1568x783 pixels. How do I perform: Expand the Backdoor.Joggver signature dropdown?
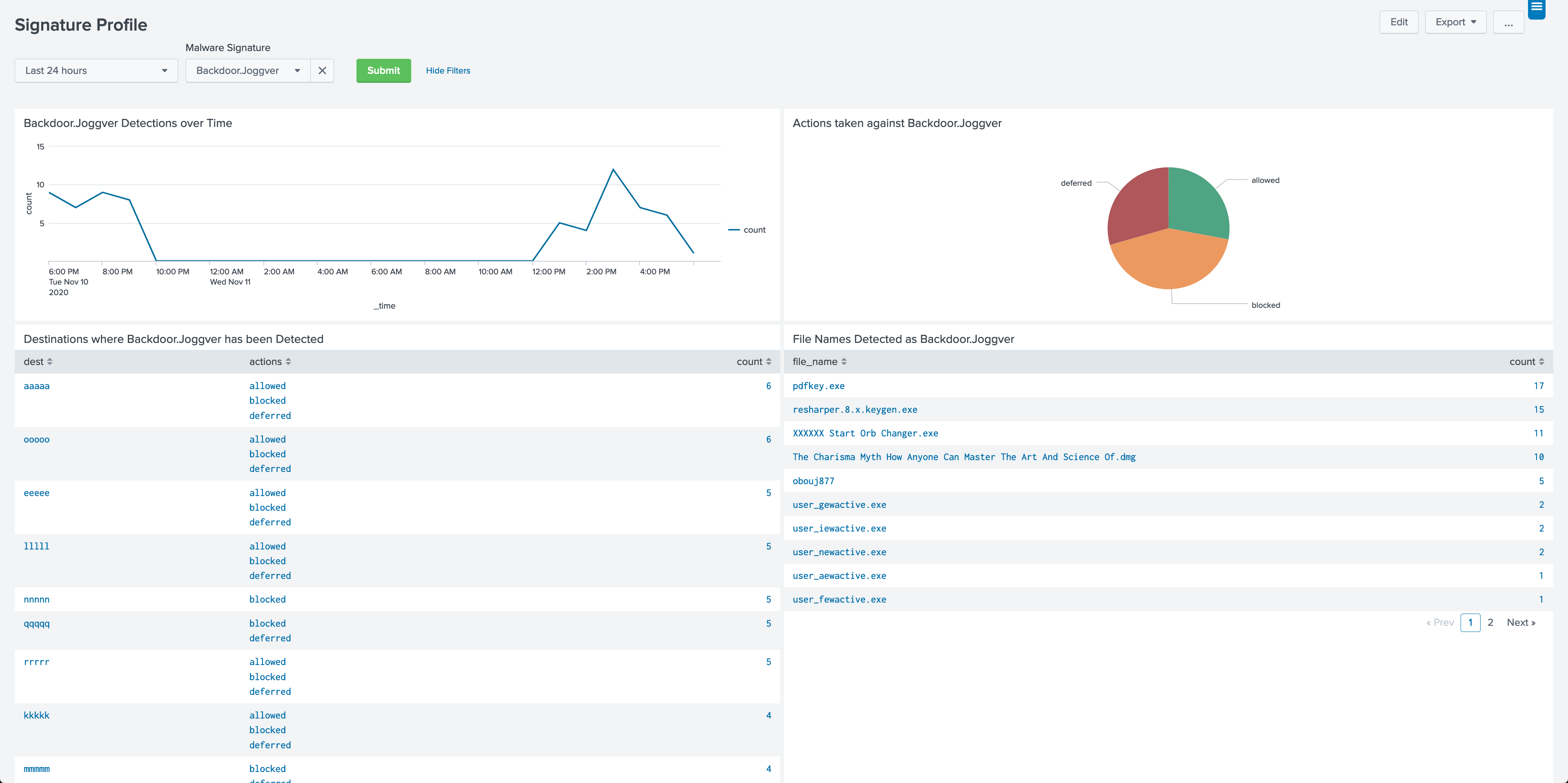248,71
